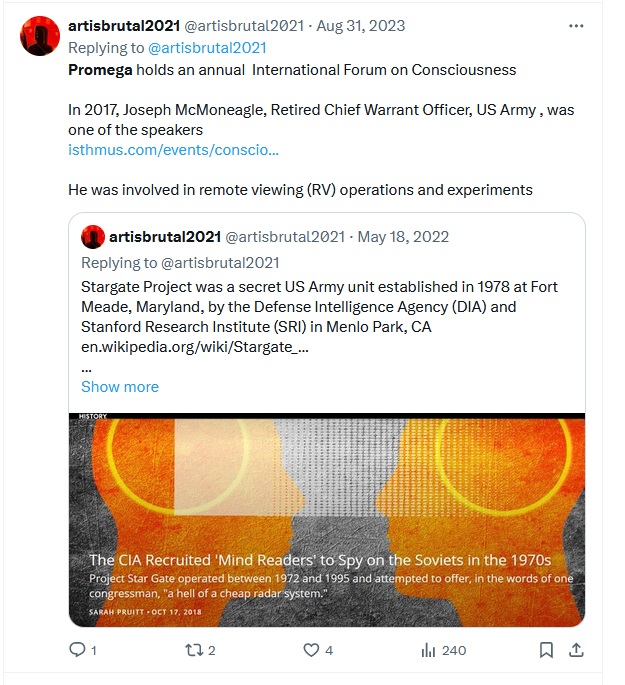Viewport: 625px width, 685px height.
Task: Expand quoted tweet with Show more
Action: point(120,387)
